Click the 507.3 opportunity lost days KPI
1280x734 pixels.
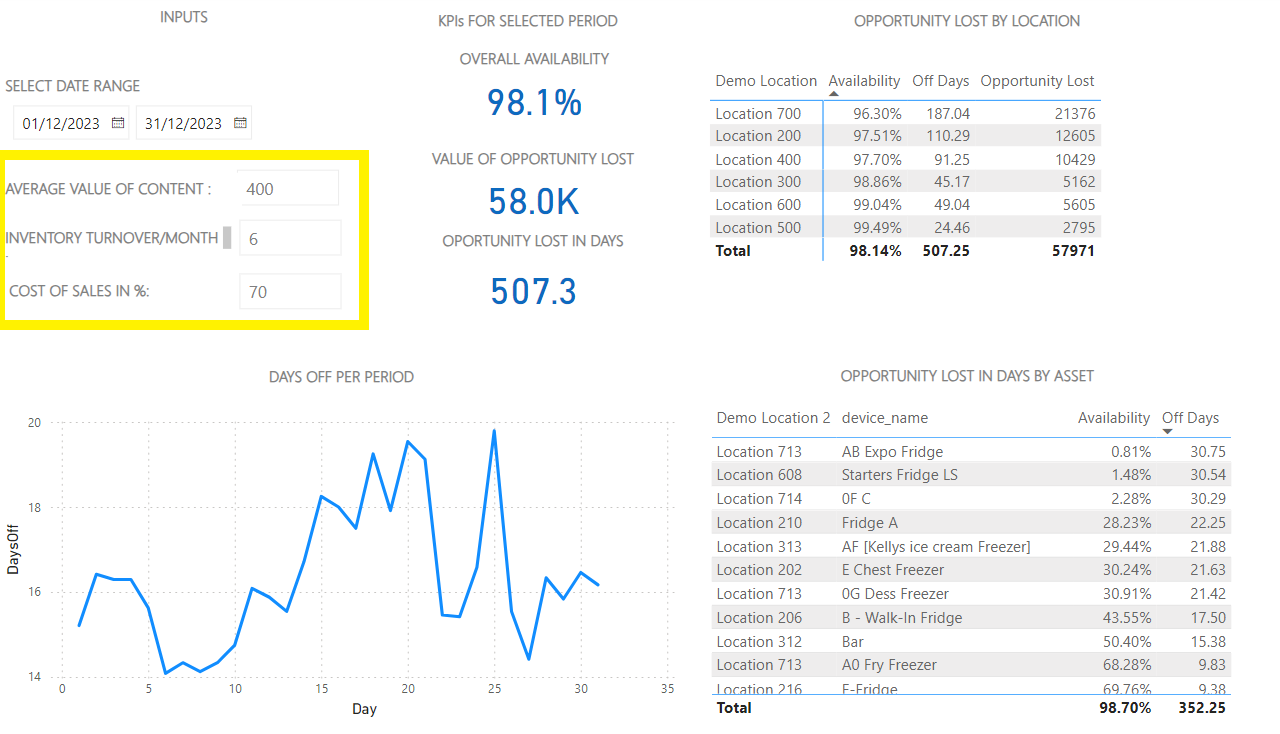click(x=534, y=291)
